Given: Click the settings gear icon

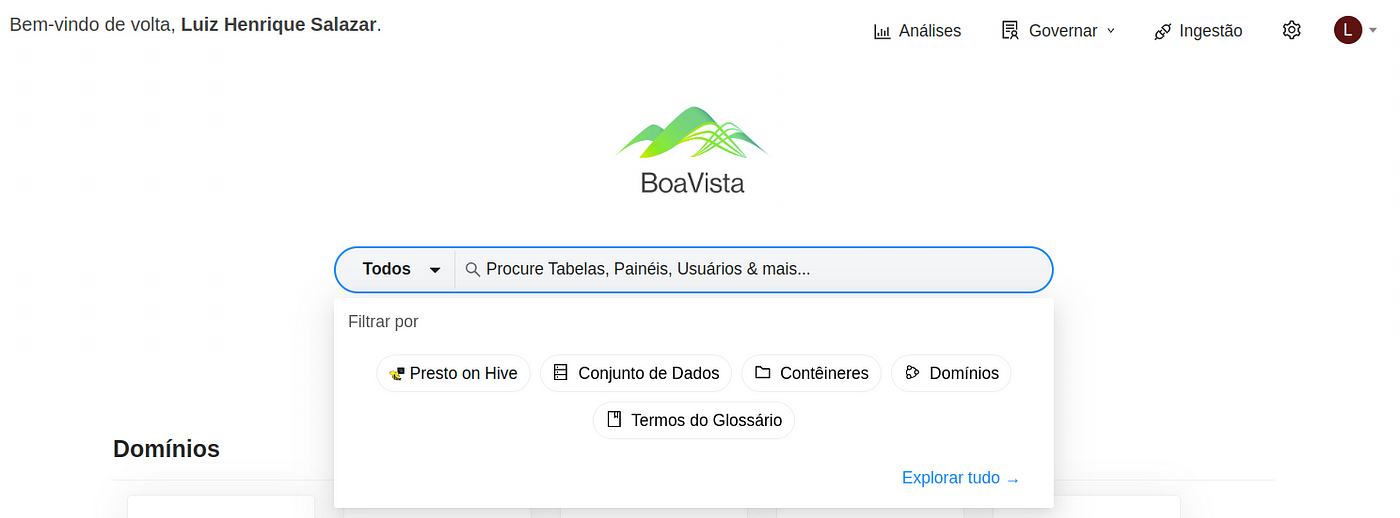Looking at the screenshot, I should click(1291, 30).
